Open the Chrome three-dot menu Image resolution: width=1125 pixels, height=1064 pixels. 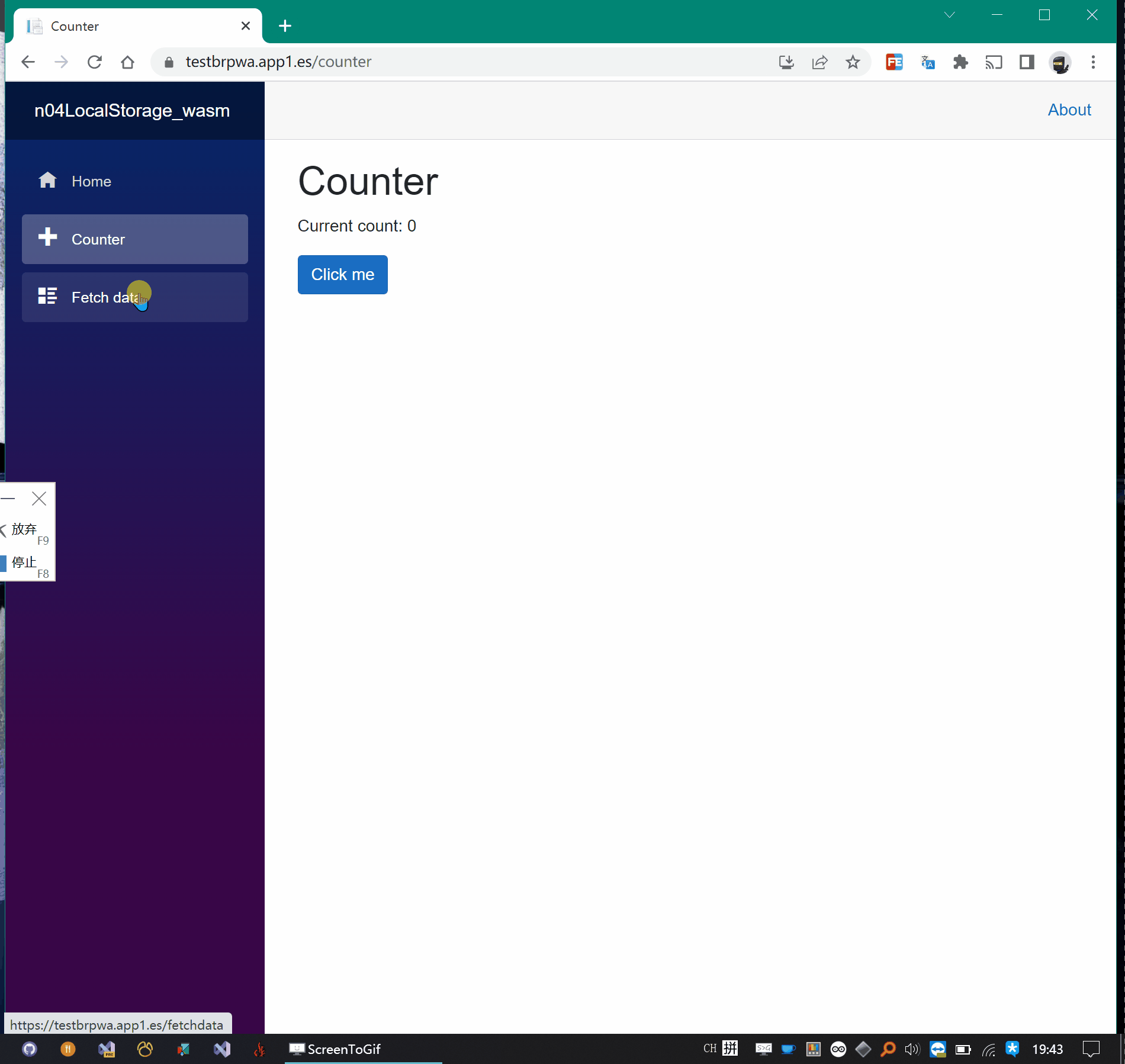pyautogui.click(x=1093, y=62)
